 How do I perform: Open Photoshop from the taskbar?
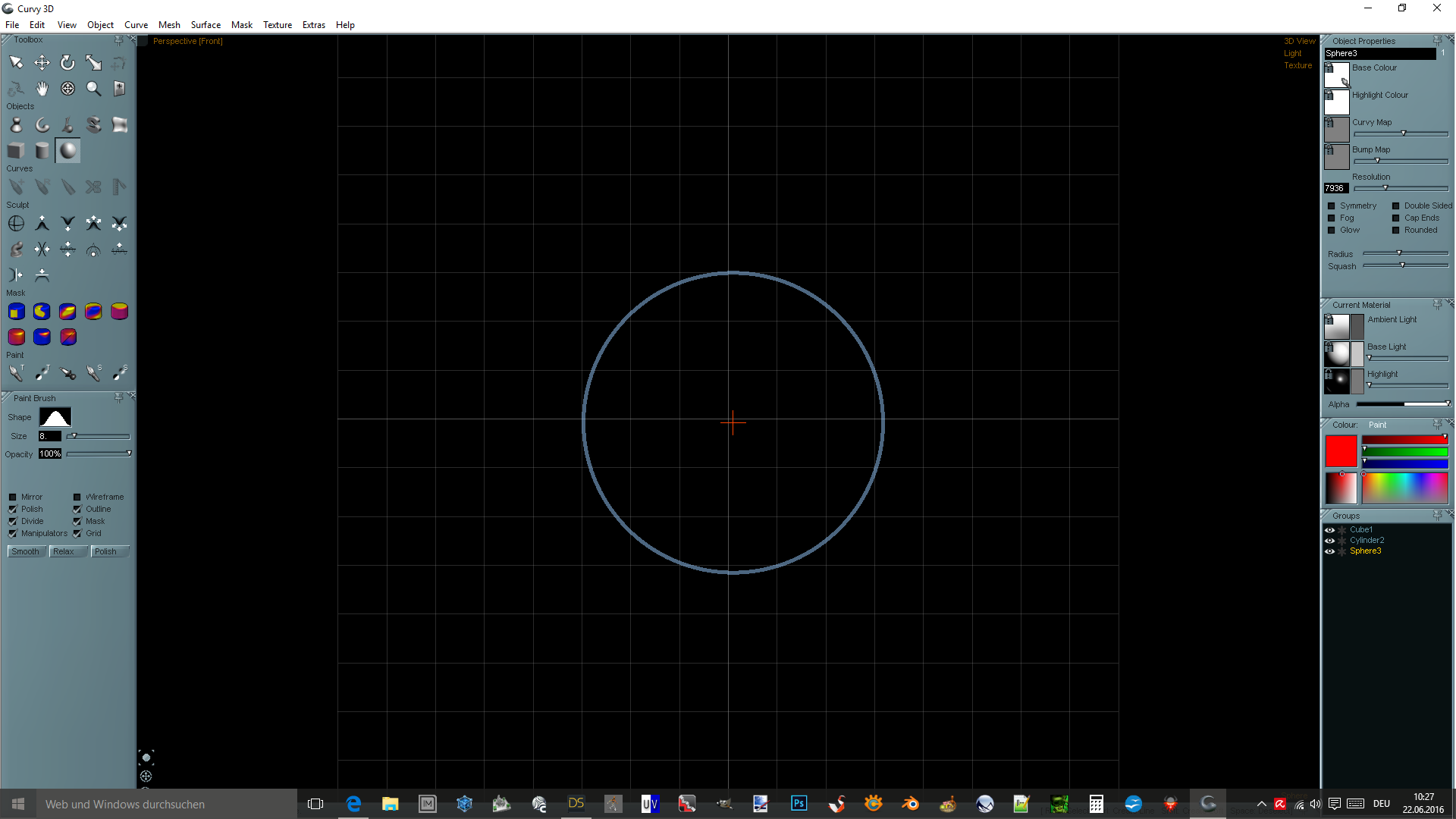click(x=799, y=804)
